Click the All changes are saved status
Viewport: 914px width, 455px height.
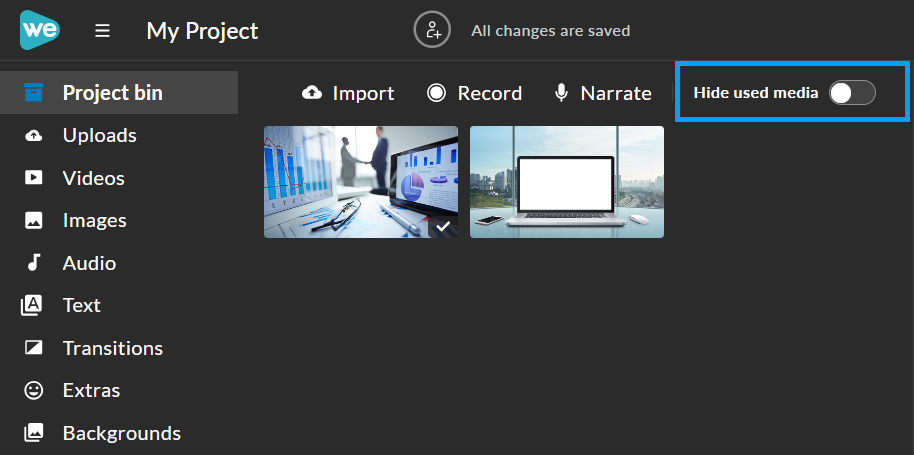coord(550,30)
